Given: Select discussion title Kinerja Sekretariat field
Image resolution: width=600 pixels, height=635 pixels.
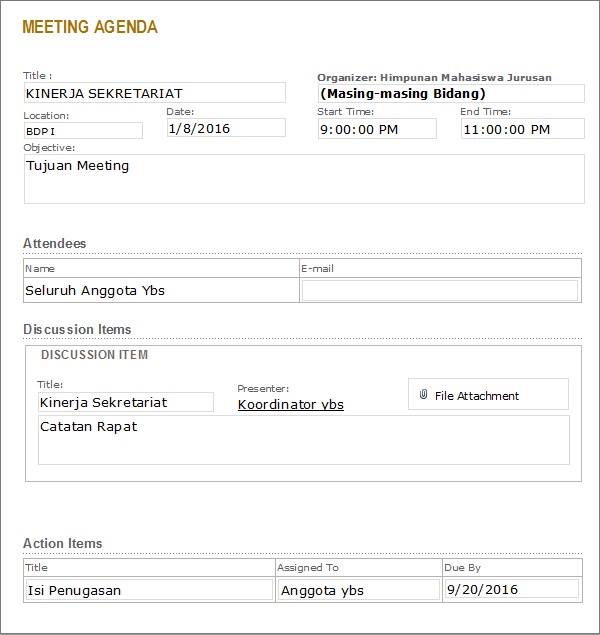Looking at the screenshot, I should pyautogui.click(x=126, y=402).
